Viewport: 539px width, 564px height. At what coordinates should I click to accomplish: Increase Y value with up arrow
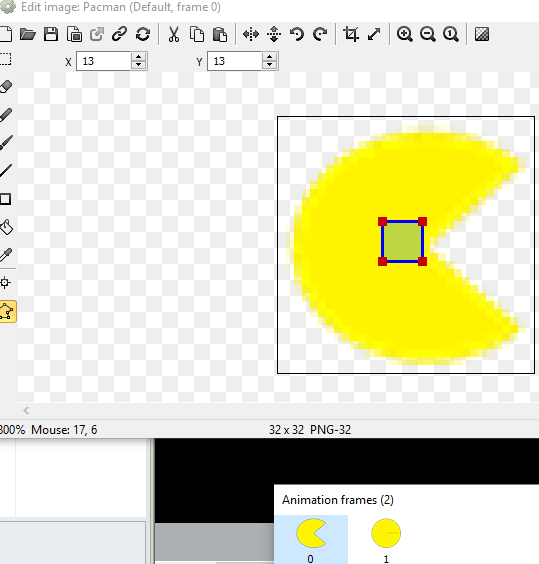click(270, 56)
